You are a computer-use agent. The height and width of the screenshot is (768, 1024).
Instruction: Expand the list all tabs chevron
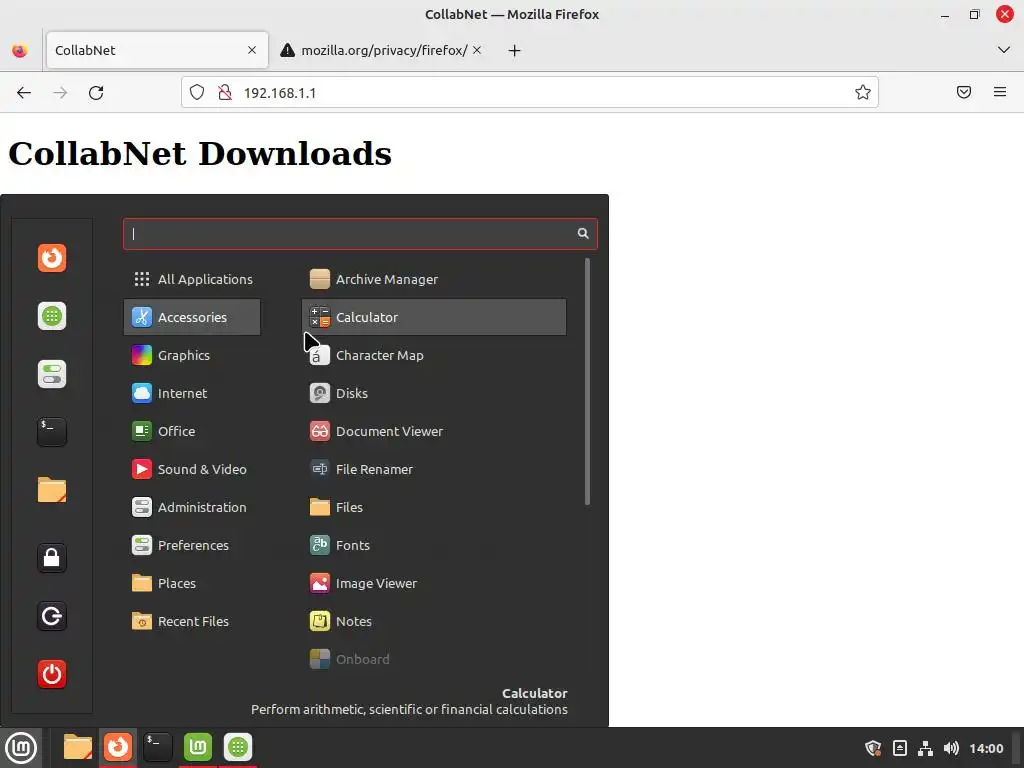coord(1004,50)
